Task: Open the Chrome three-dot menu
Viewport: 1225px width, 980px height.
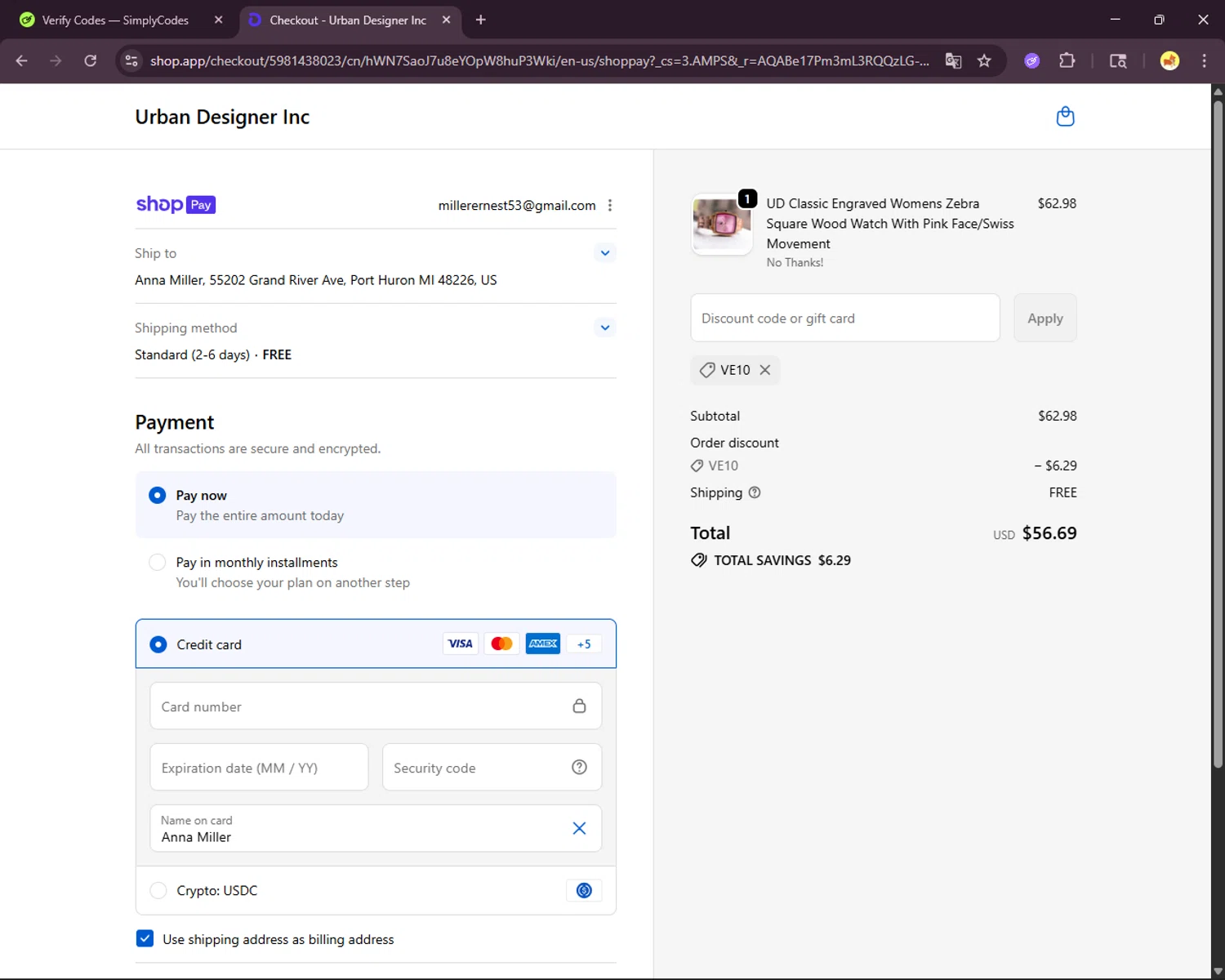Action: [1204, 60]
